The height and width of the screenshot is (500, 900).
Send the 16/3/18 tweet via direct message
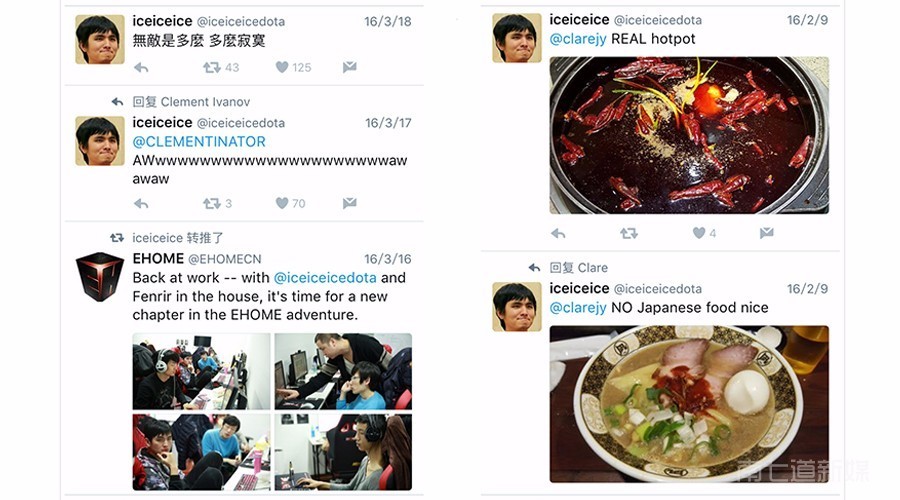[350, 67]
